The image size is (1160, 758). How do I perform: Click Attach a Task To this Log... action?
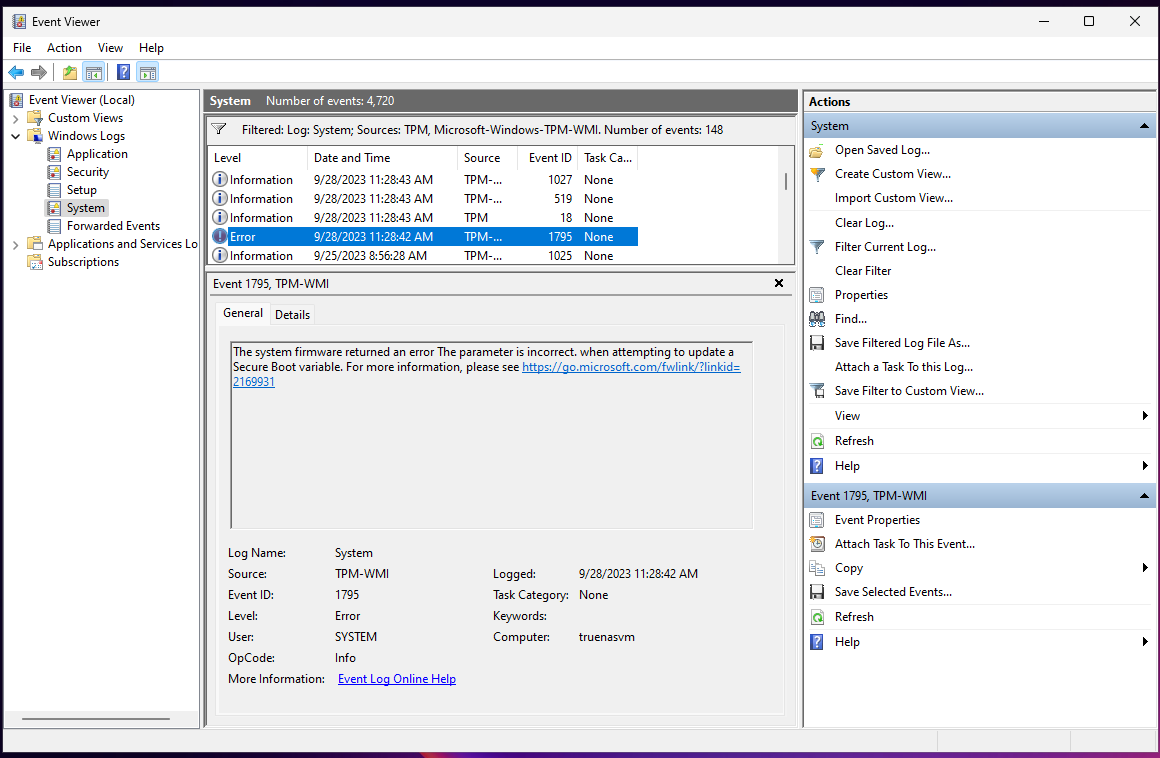(x=904, y=367)
